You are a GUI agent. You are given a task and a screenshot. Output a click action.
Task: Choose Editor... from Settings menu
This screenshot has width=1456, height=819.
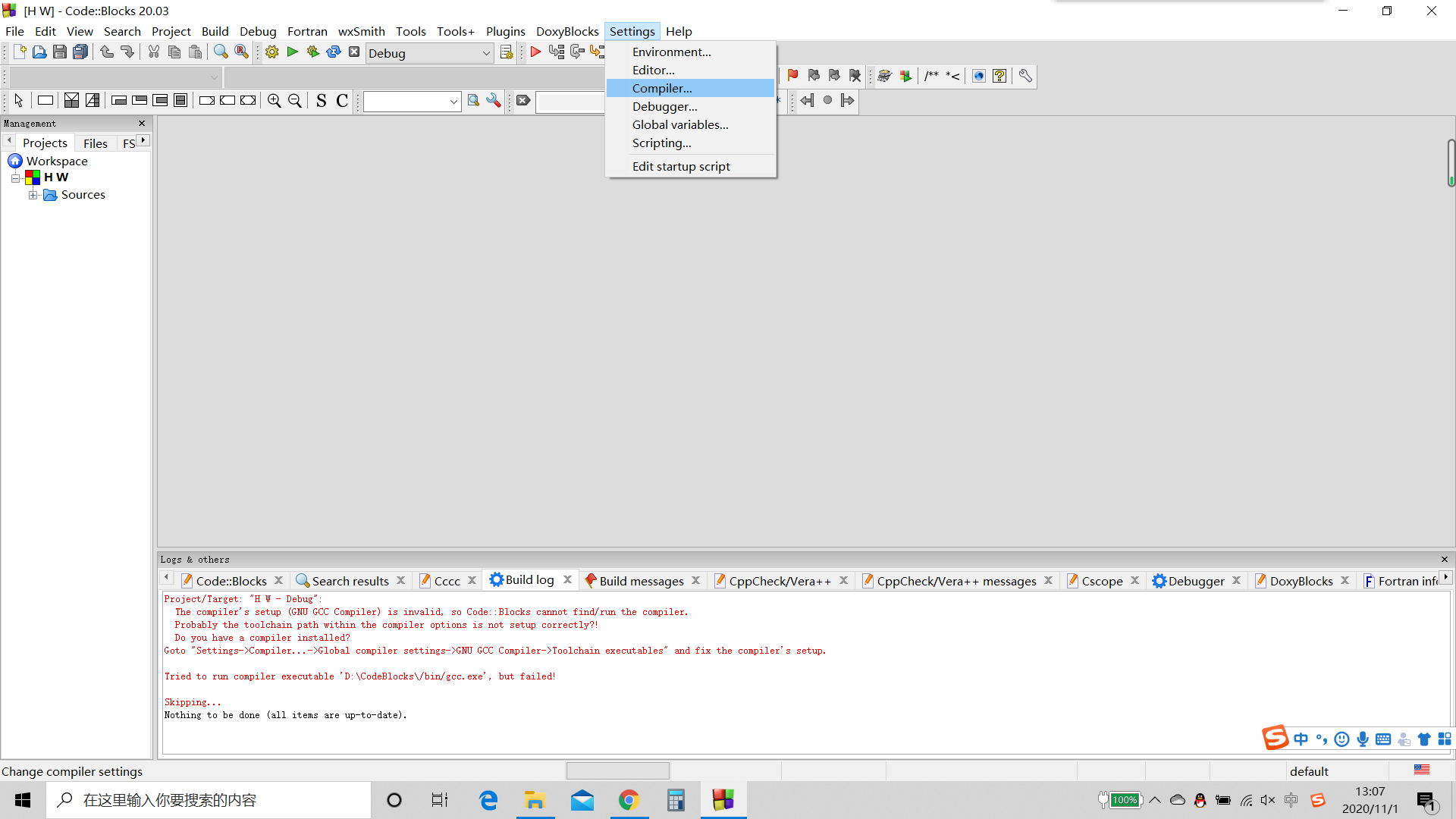click(x=691, y=70)
